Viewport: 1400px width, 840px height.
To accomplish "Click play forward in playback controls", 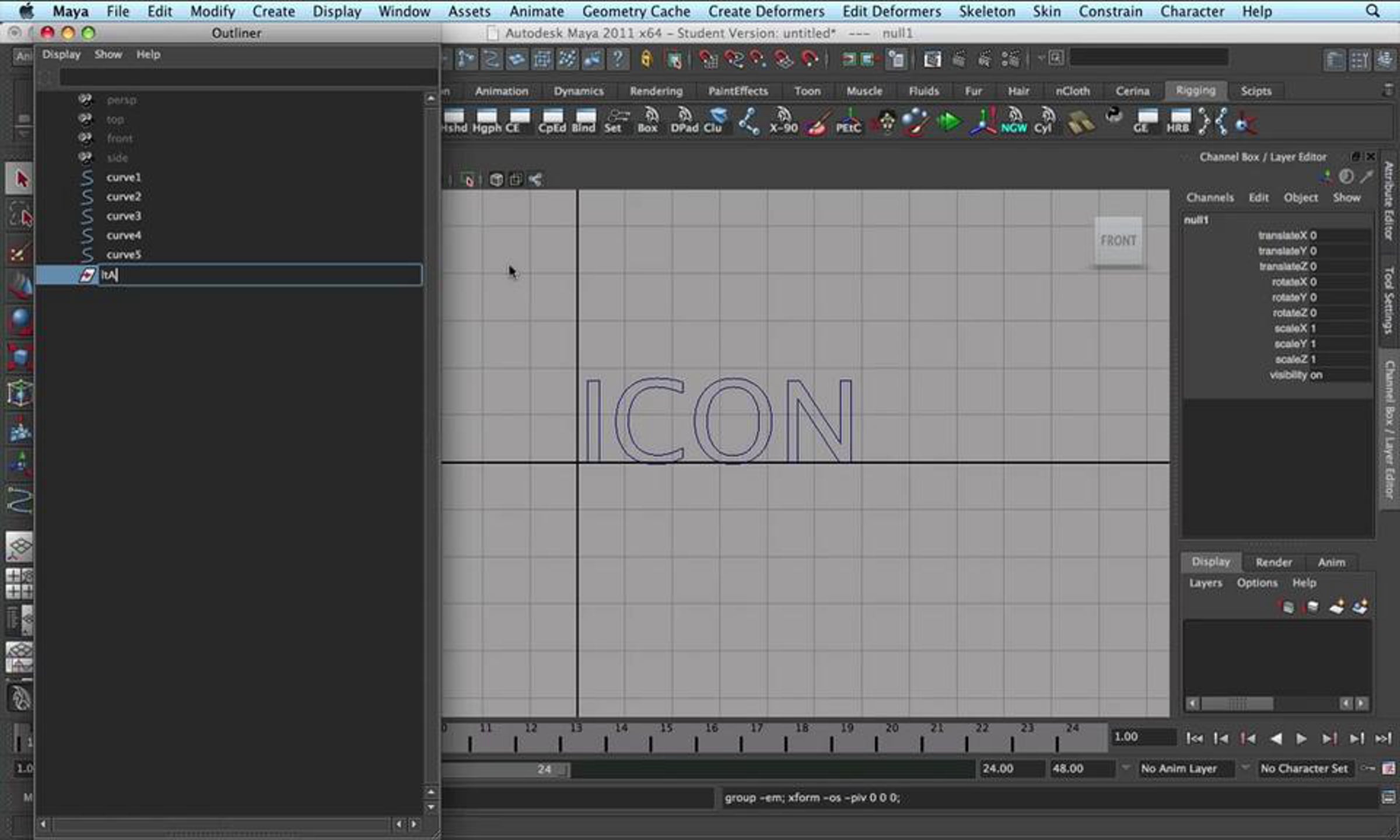I will click(1301, 738).
